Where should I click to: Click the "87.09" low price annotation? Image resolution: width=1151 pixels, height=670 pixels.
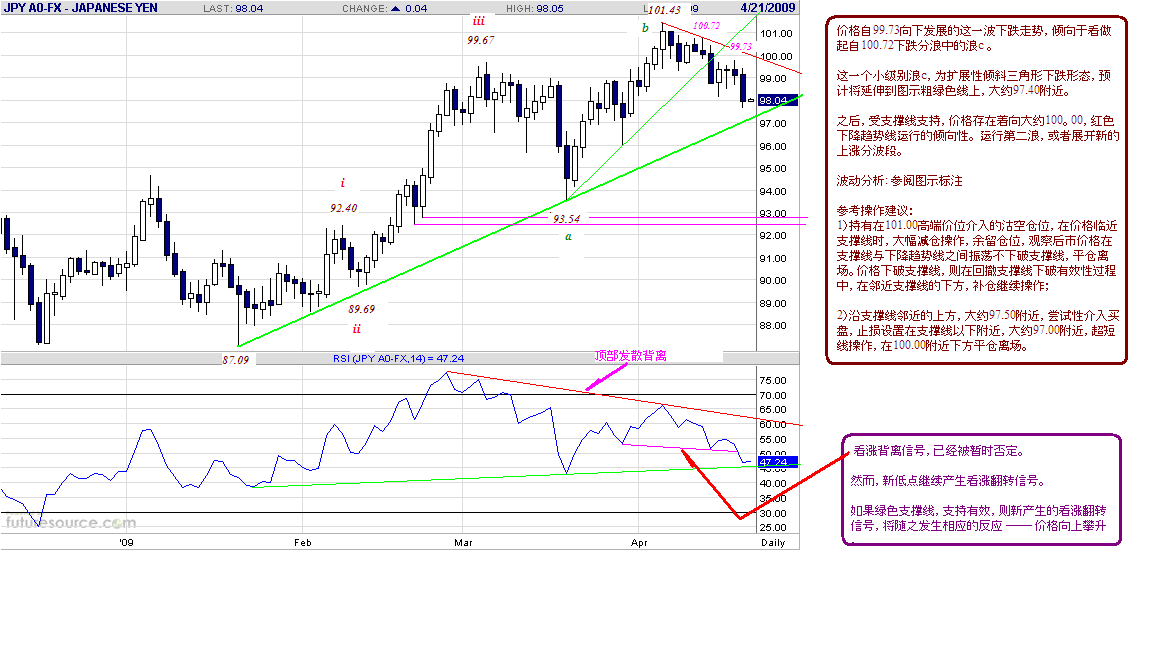(x=236, y=360)
